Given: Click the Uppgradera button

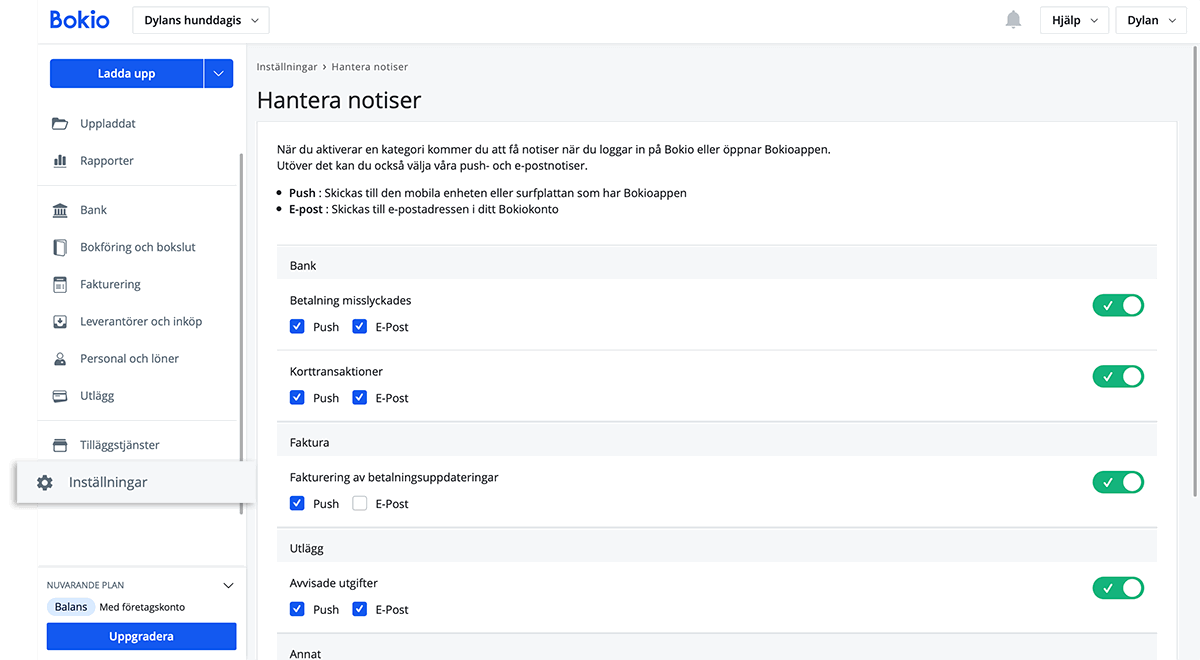Looking at the screenshot, I should point(141,637).
